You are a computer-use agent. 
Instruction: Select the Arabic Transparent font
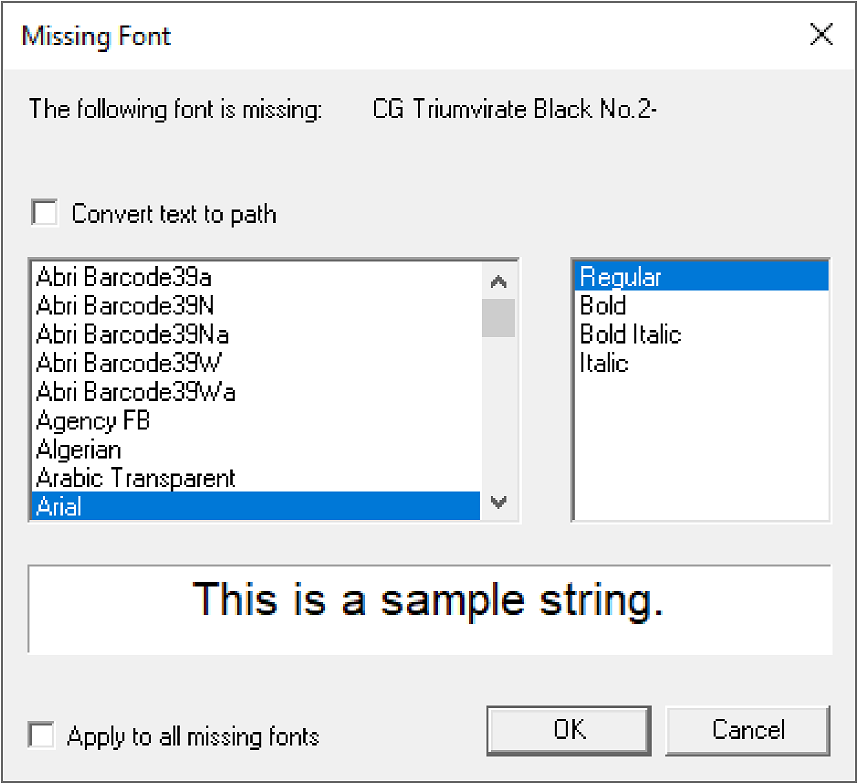[x=136, y=478]
